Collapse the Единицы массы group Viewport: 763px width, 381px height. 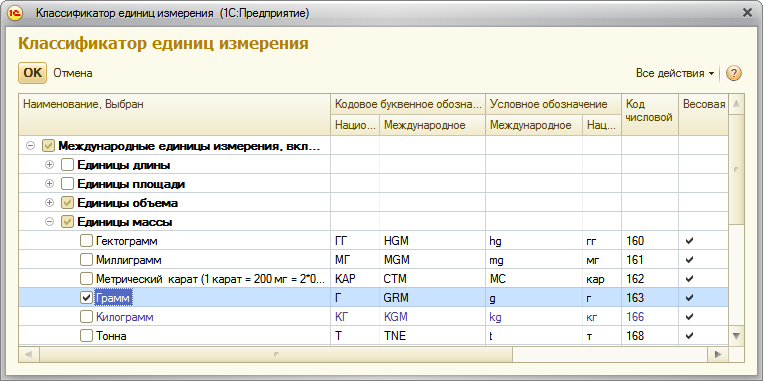(x=49, y=222)
